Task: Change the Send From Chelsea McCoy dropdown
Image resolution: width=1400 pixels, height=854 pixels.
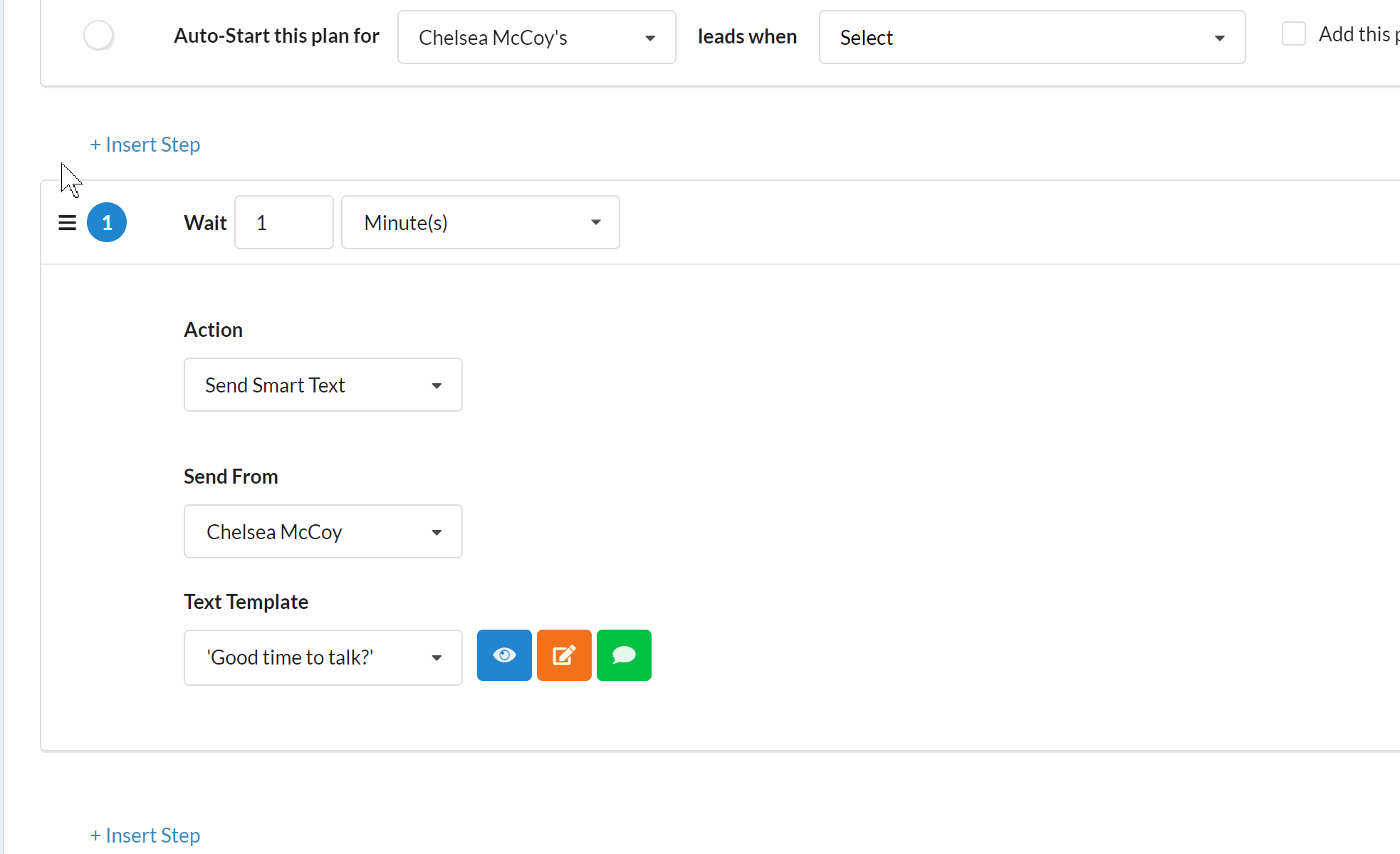Action: (323, 532)
